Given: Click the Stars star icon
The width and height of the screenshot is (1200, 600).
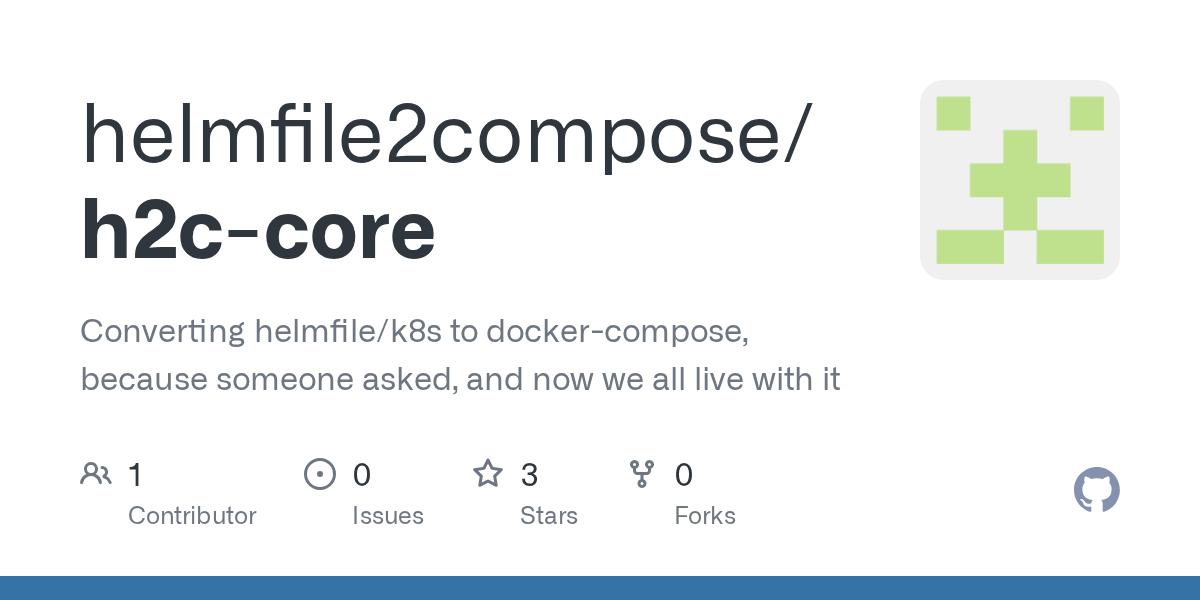Looking at the screenshot, I should pyautogui.click(x=487, y=474).
